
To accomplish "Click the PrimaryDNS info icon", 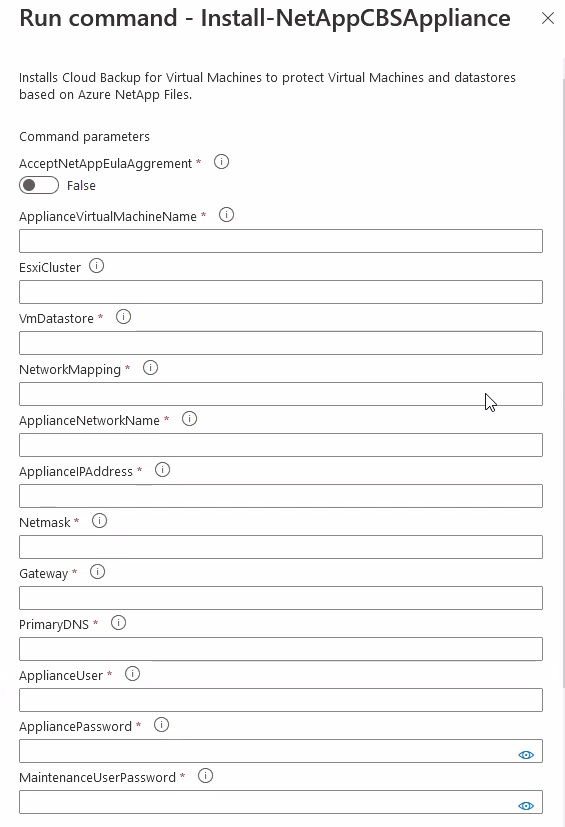I will coord(119,623).
